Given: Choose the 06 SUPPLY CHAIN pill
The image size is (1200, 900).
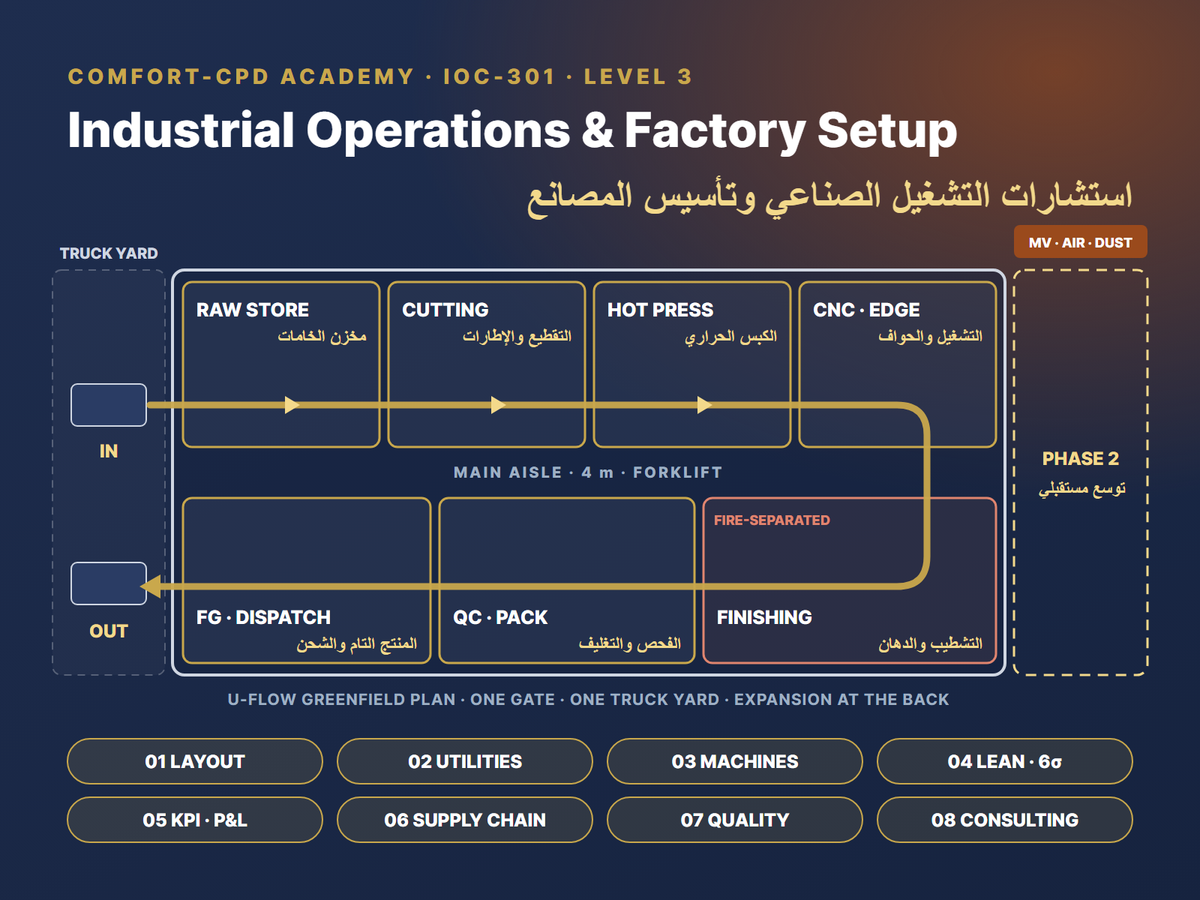Looking at the screenshot, I should [465, 820].
